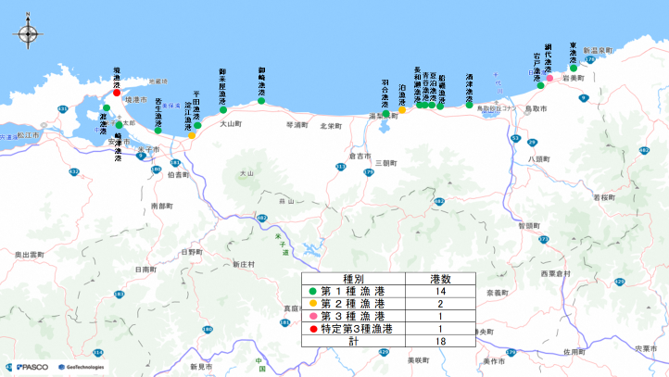Click the 日野町 town label
The image size is (669, 377).
point(192,252)
